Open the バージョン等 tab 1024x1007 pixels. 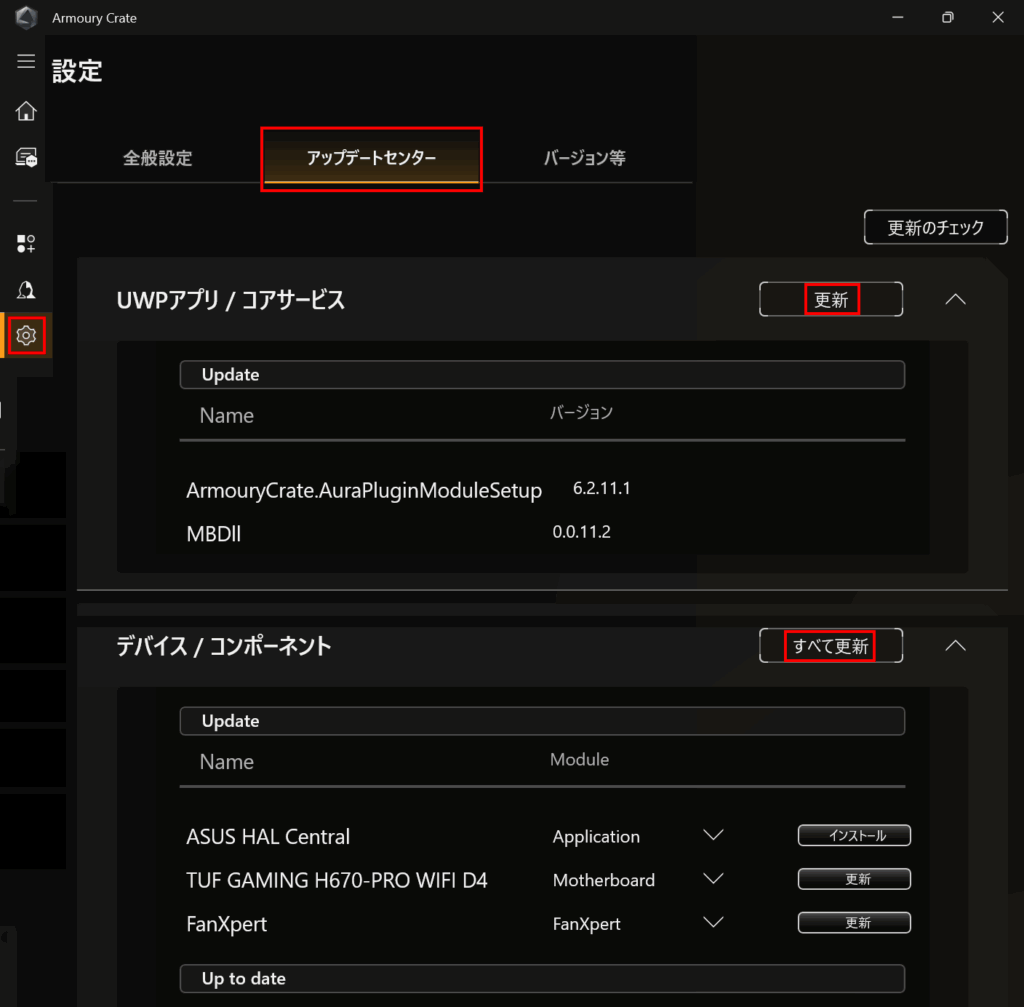click(584, 158)
